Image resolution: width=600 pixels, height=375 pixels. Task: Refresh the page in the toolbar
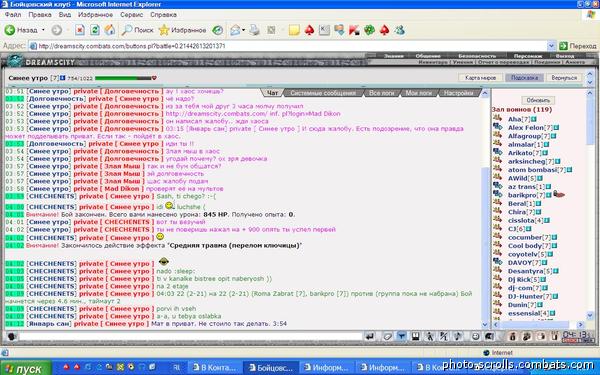pyautogui.click(x=95, y=30)
